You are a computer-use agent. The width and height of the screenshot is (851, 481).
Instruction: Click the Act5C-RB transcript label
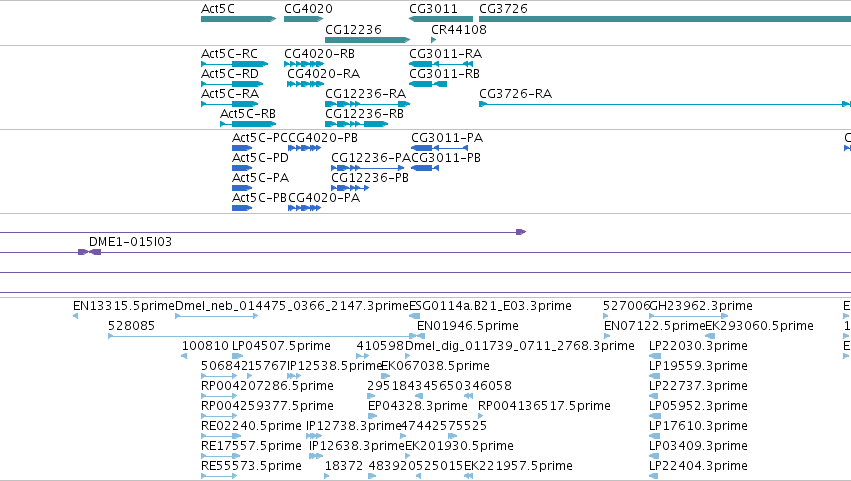click(247, 114)
